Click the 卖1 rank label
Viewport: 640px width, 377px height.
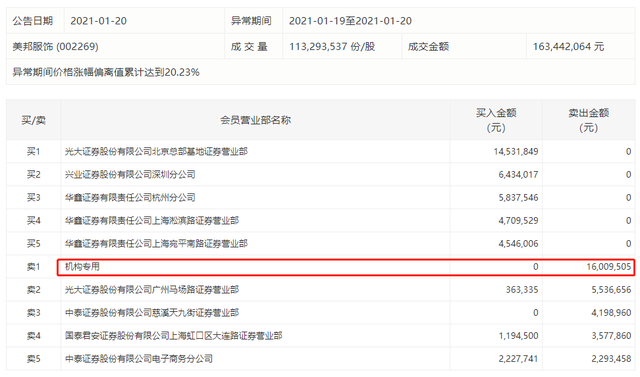[x=33, y=266]
